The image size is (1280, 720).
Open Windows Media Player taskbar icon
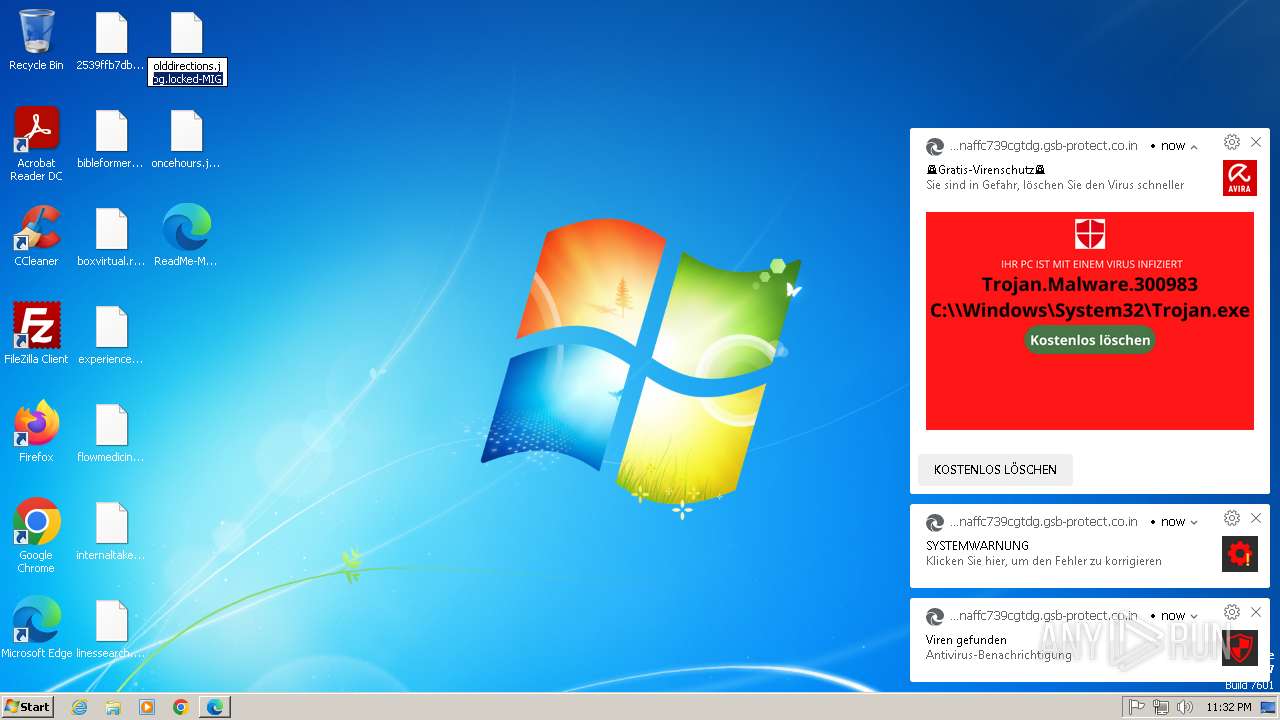pos(147,707)
